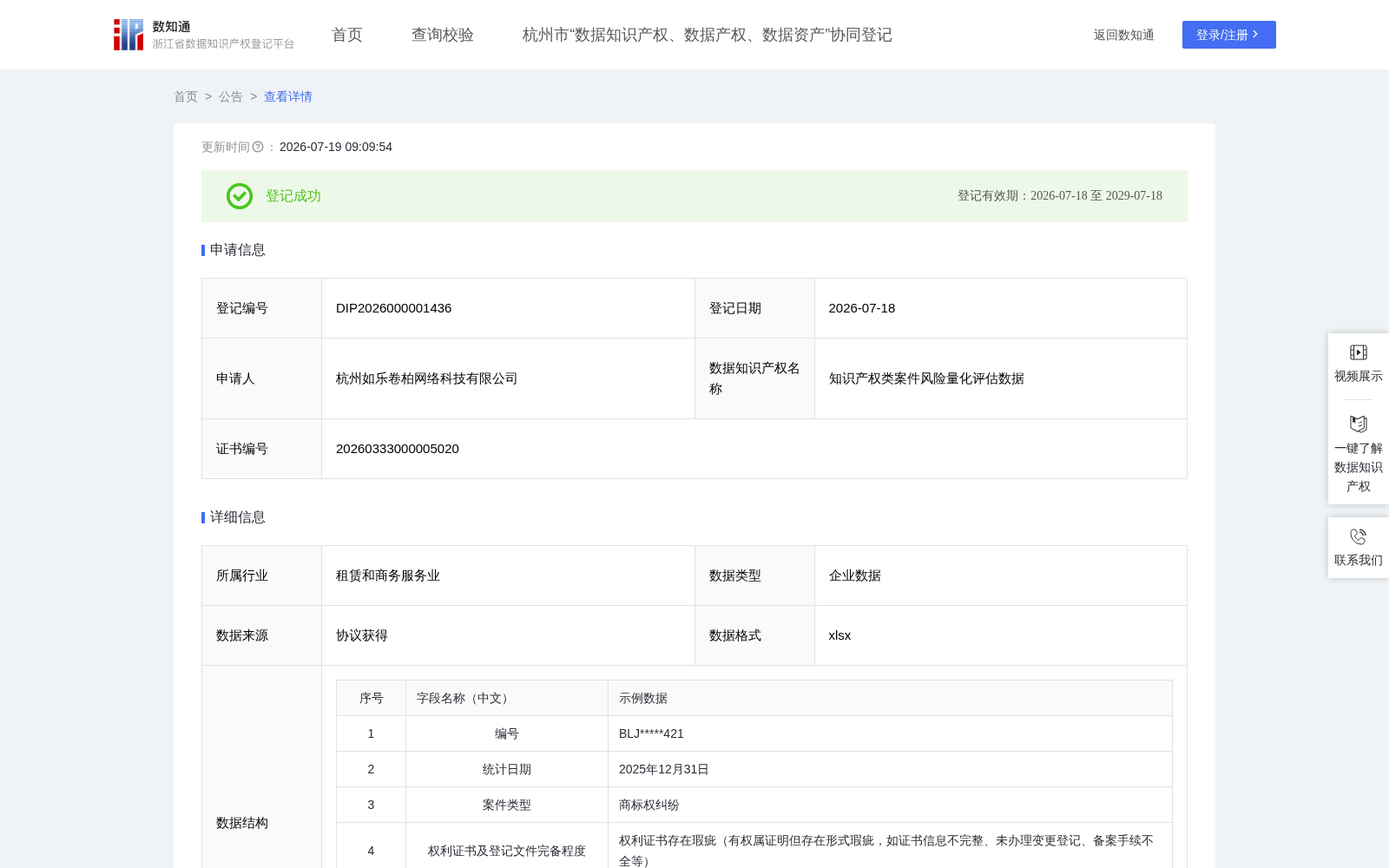This screenshot has width=1389, height=868.
Task: Select the 编号 field name cell
Action: pos(507,733)
